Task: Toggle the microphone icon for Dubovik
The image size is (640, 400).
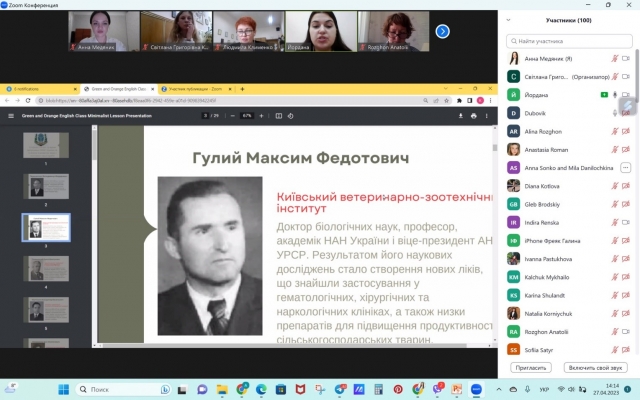Action: 615,113
